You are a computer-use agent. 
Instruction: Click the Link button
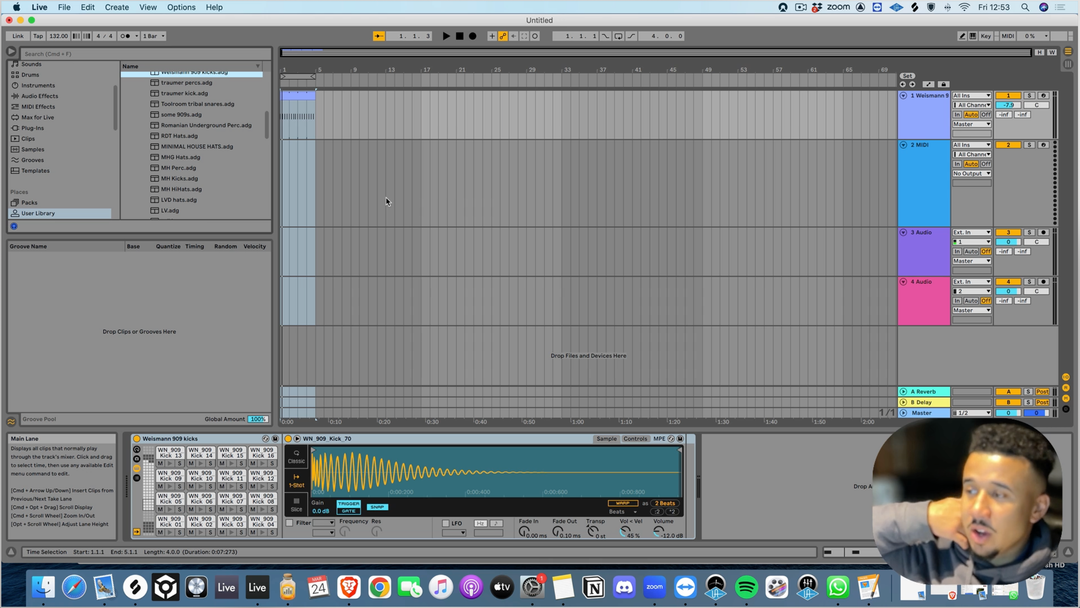point(18,36)
